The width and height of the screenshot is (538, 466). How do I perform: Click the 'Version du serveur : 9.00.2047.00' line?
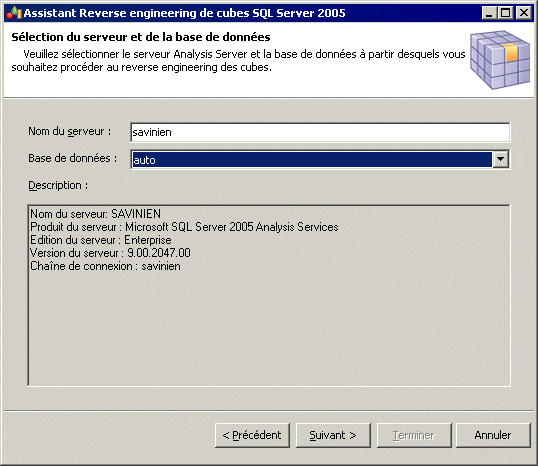pos(110,253)
